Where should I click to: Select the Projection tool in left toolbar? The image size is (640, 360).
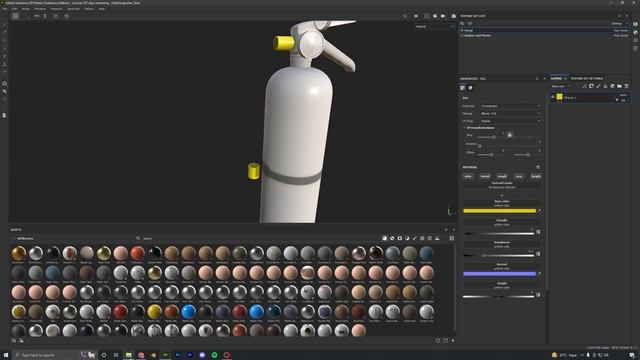(4, 40)
